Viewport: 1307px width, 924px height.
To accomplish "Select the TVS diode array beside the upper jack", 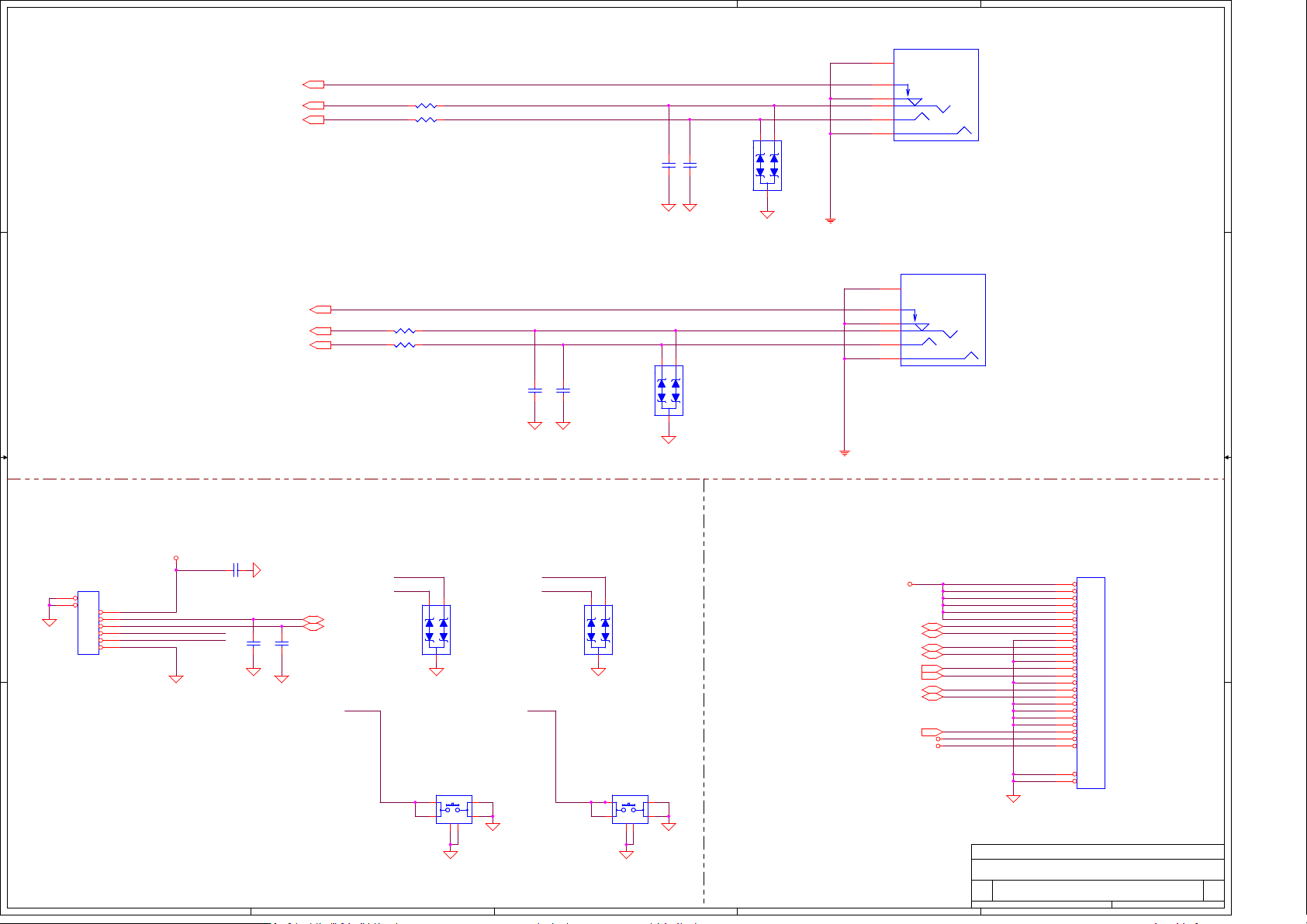I will 767,165.
